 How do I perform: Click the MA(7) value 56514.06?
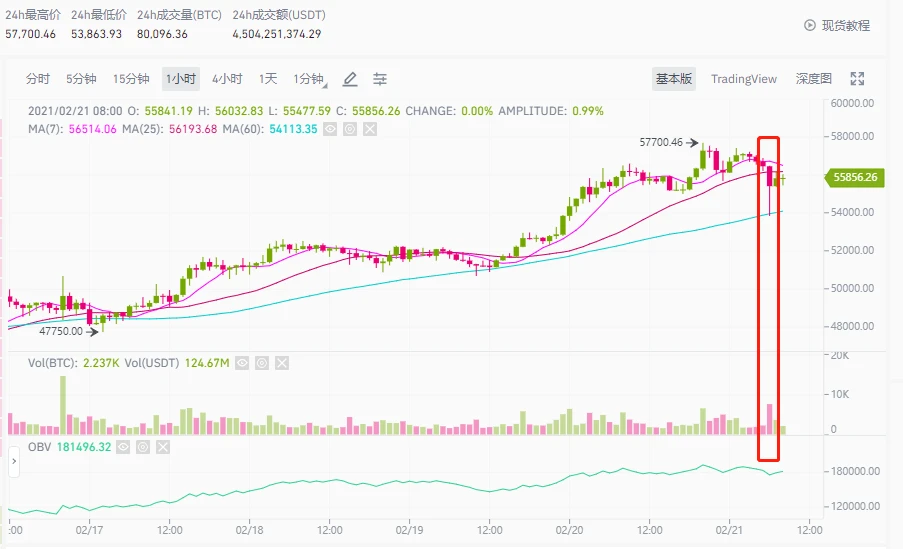point(92,129)
